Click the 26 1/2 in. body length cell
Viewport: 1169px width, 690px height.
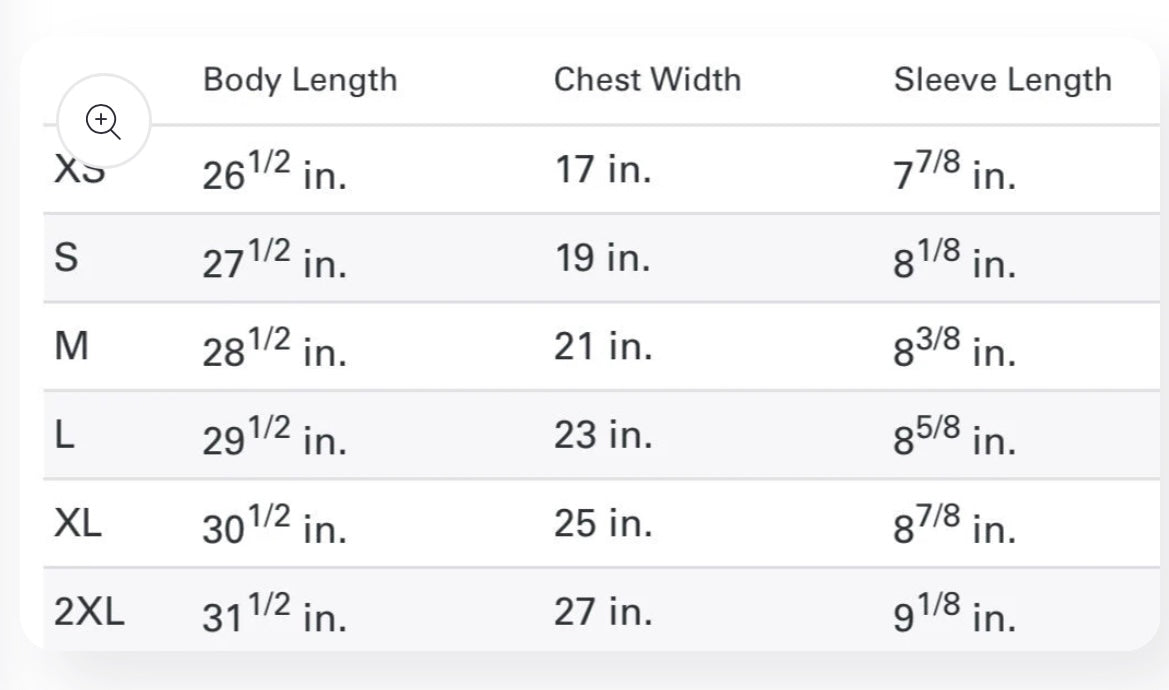[274, 170]
